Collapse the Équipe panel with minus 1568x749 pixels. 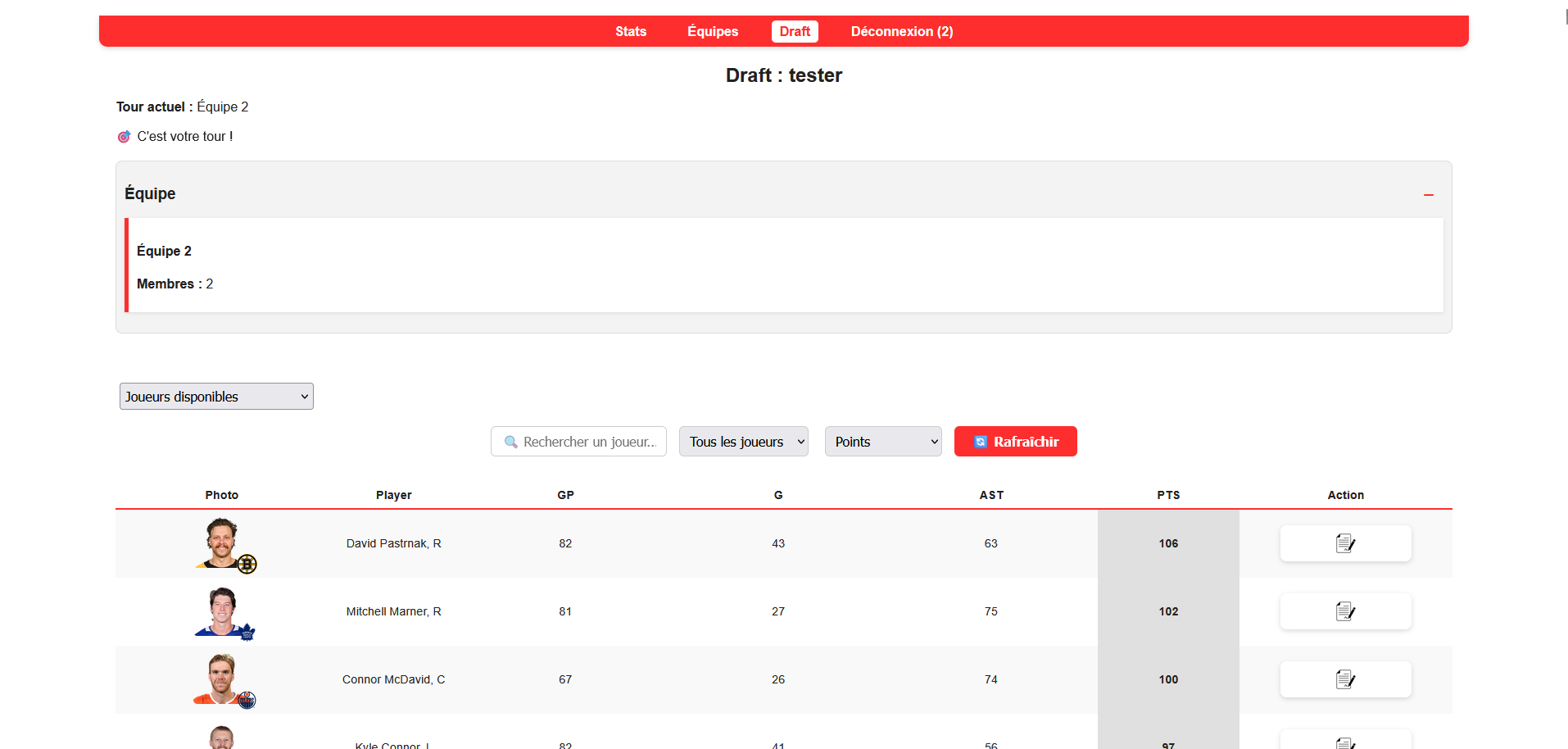[1428, 195]
